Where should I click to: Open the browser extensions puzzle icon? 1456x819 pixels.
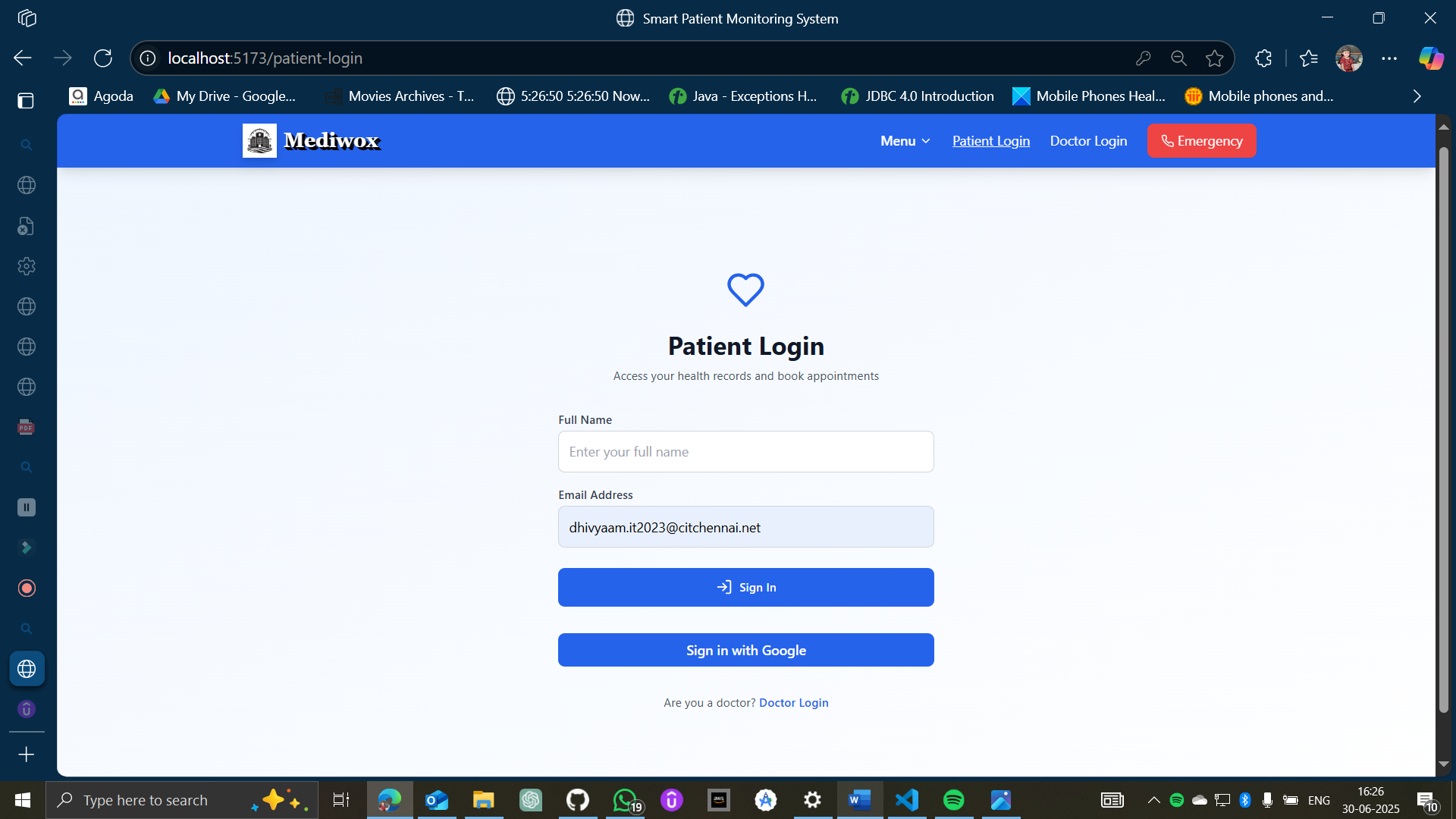[1263, 58]
